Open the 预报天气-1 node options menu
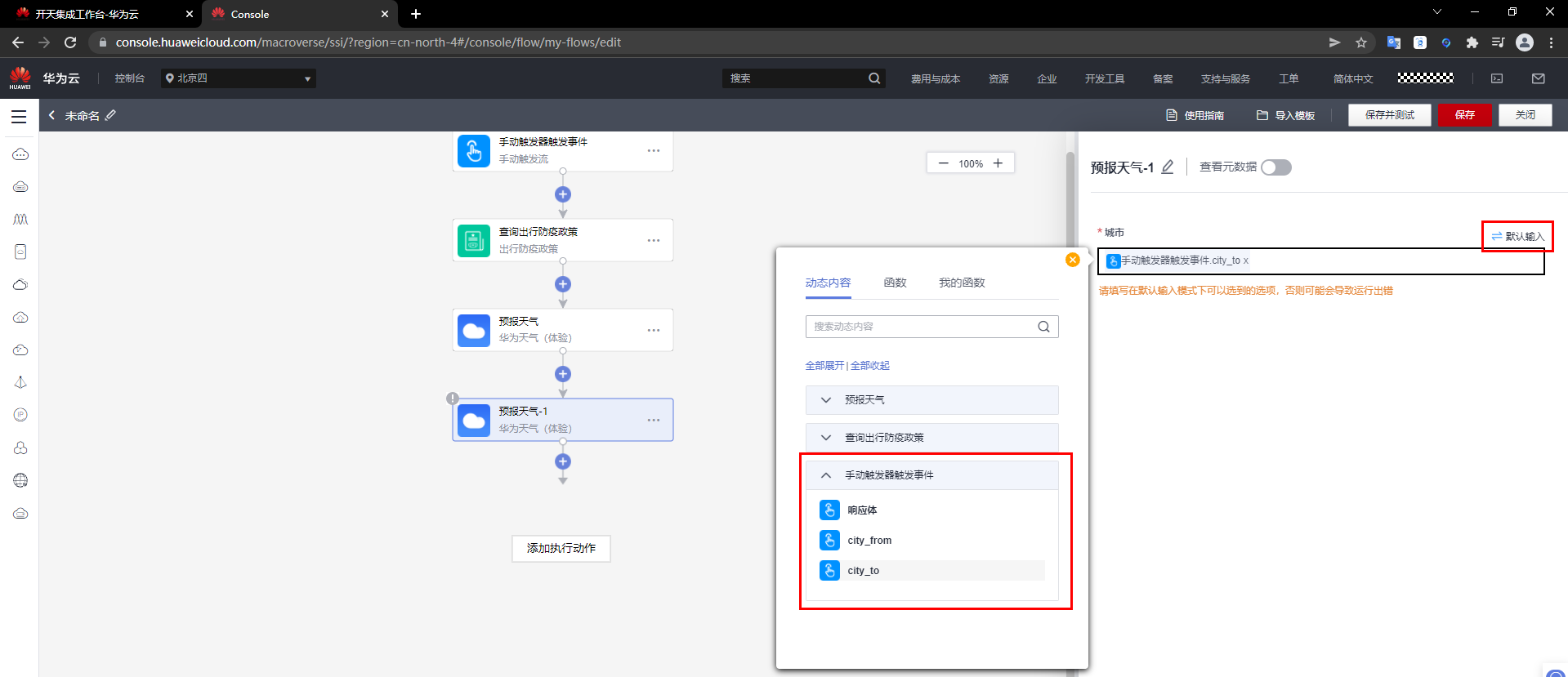Image resolution: width=1568 pixels, height=677 pixels. pyautogui.click(x=654, y=420)
